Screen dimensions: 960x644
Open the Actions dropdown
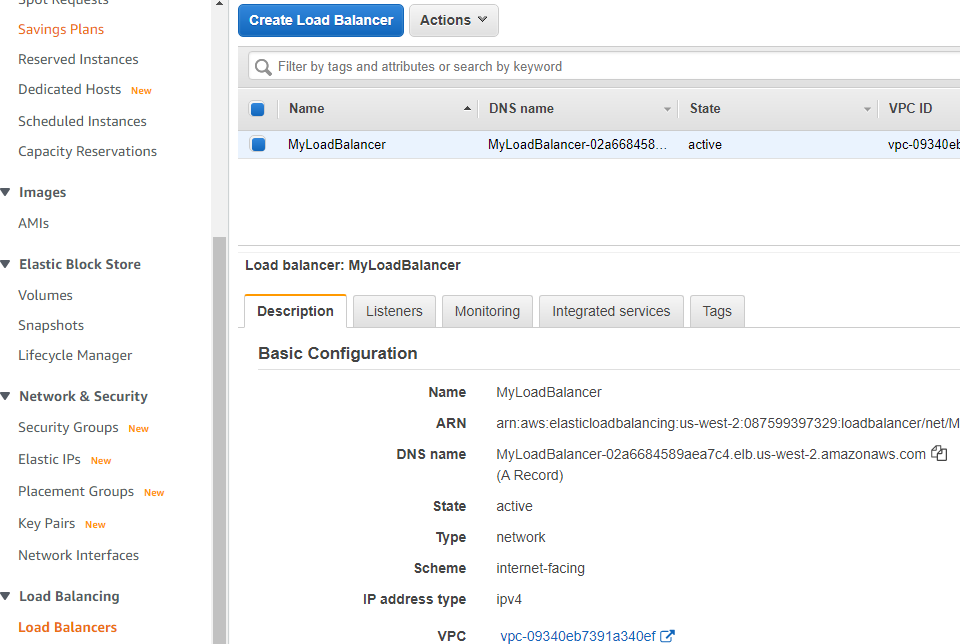coord(454,20)
